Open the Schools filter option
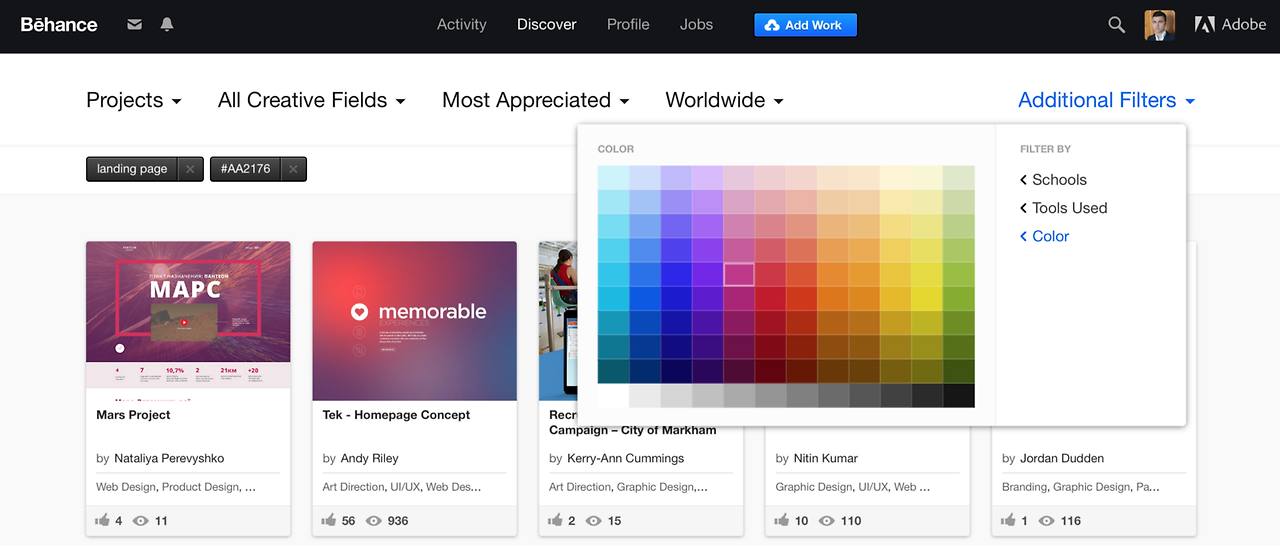Image resolution: width=1280 pixels, height=546 pixels. point(1058,180)
